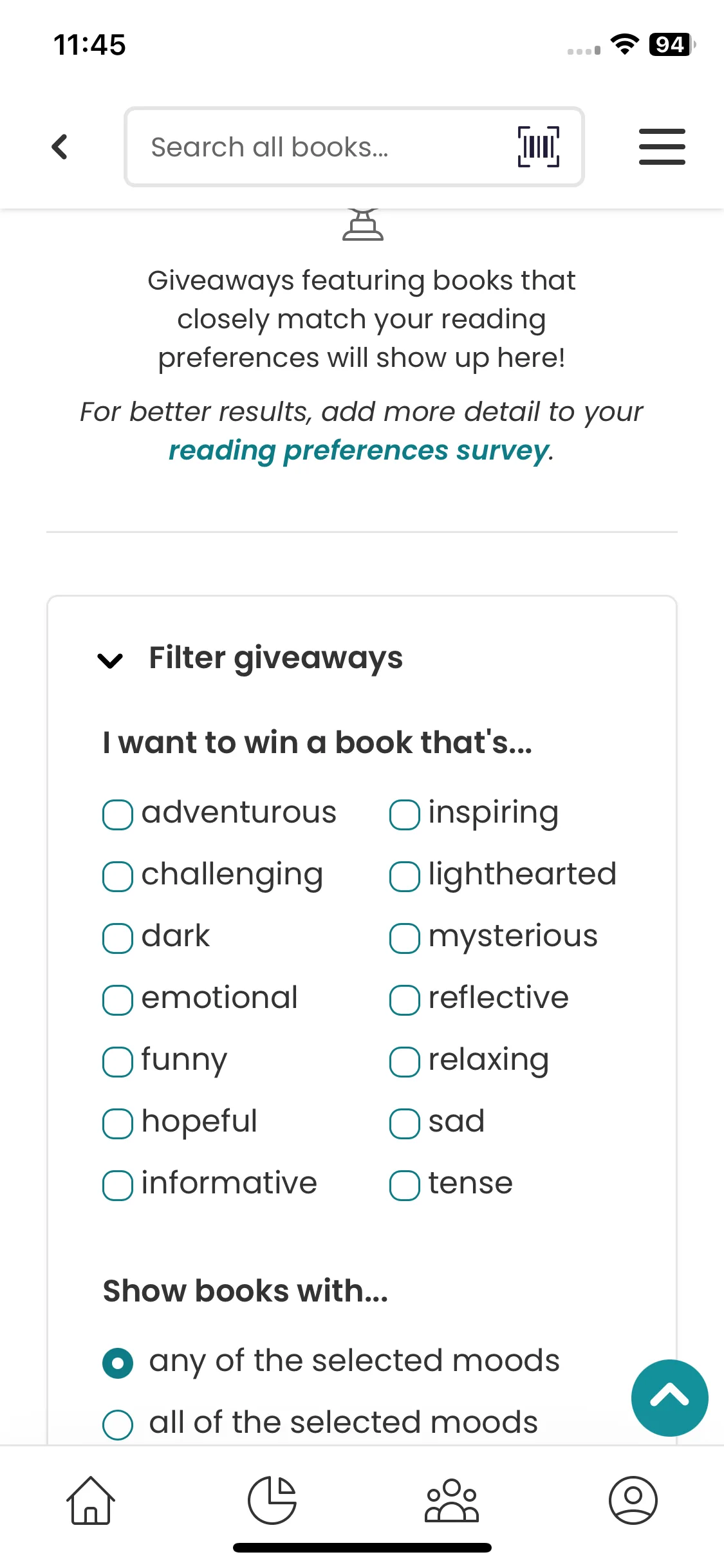724x1568 pixels.
Task: Check the tense mood option
Action: click(405, 1185)
